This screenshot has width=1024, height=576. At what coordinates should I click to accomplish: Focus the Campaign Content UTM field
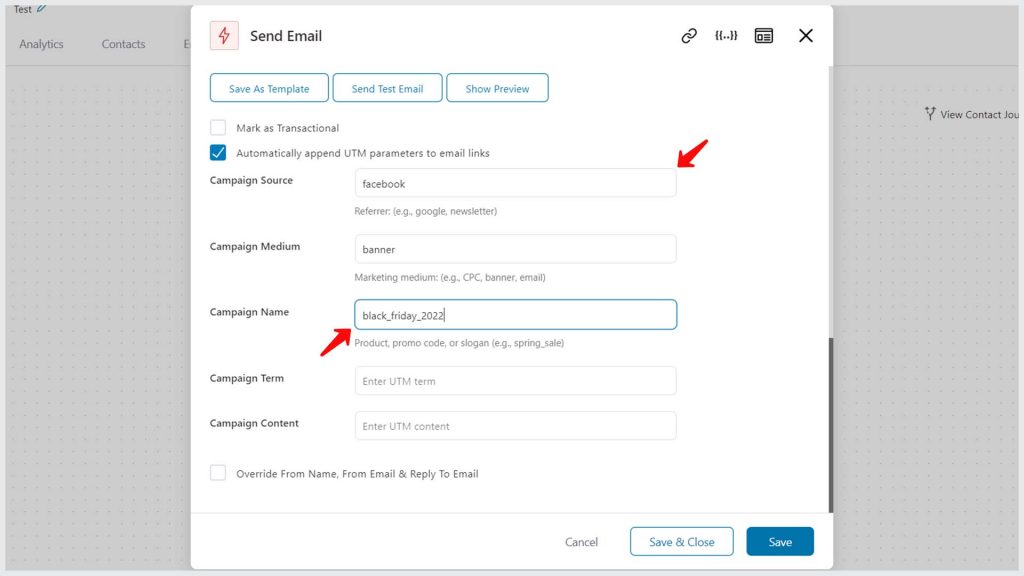[x=515, y=426]
